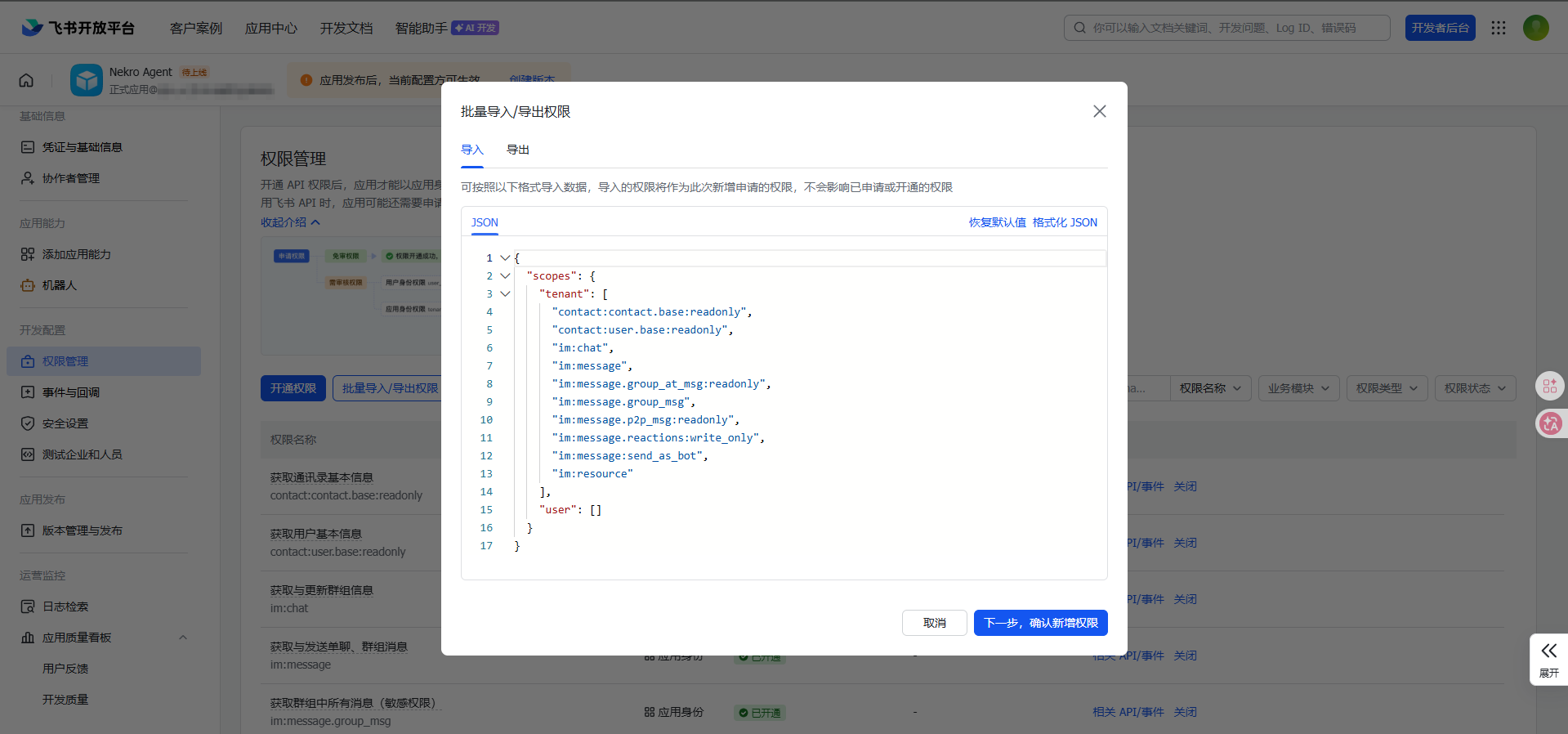
Task: Fold the "scopes" block at line 2
Action: coord(505,276)
